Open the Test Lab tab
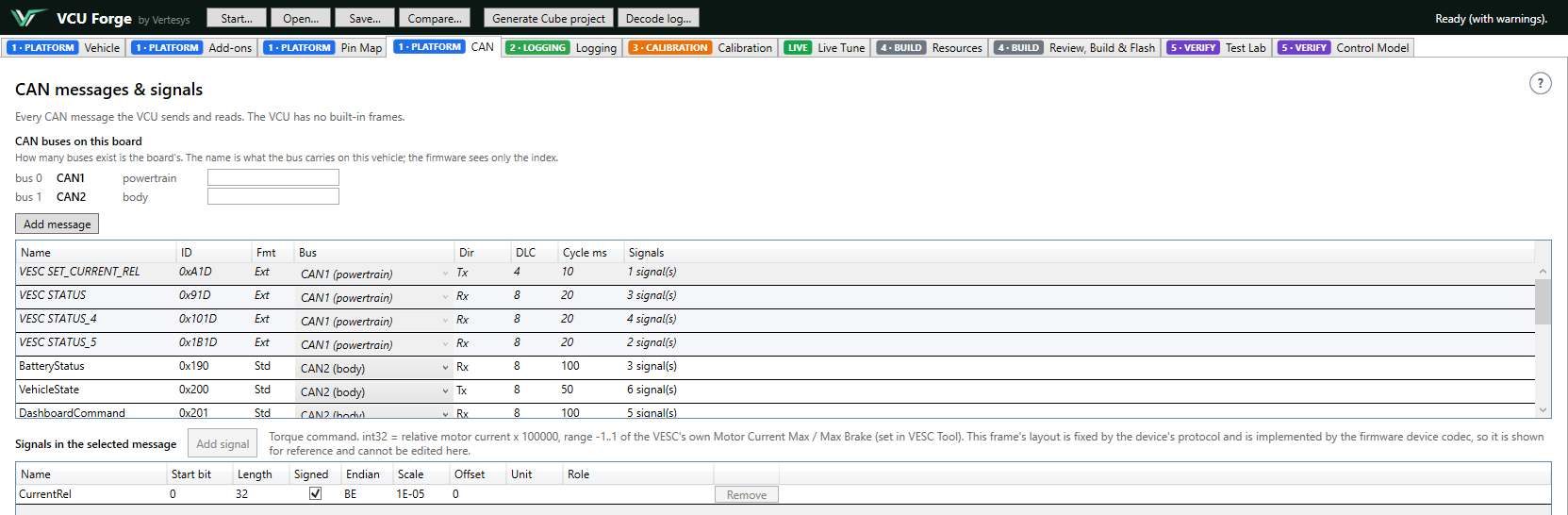This screenshot has width=1568, height=515. click(x=1216, y=47)
